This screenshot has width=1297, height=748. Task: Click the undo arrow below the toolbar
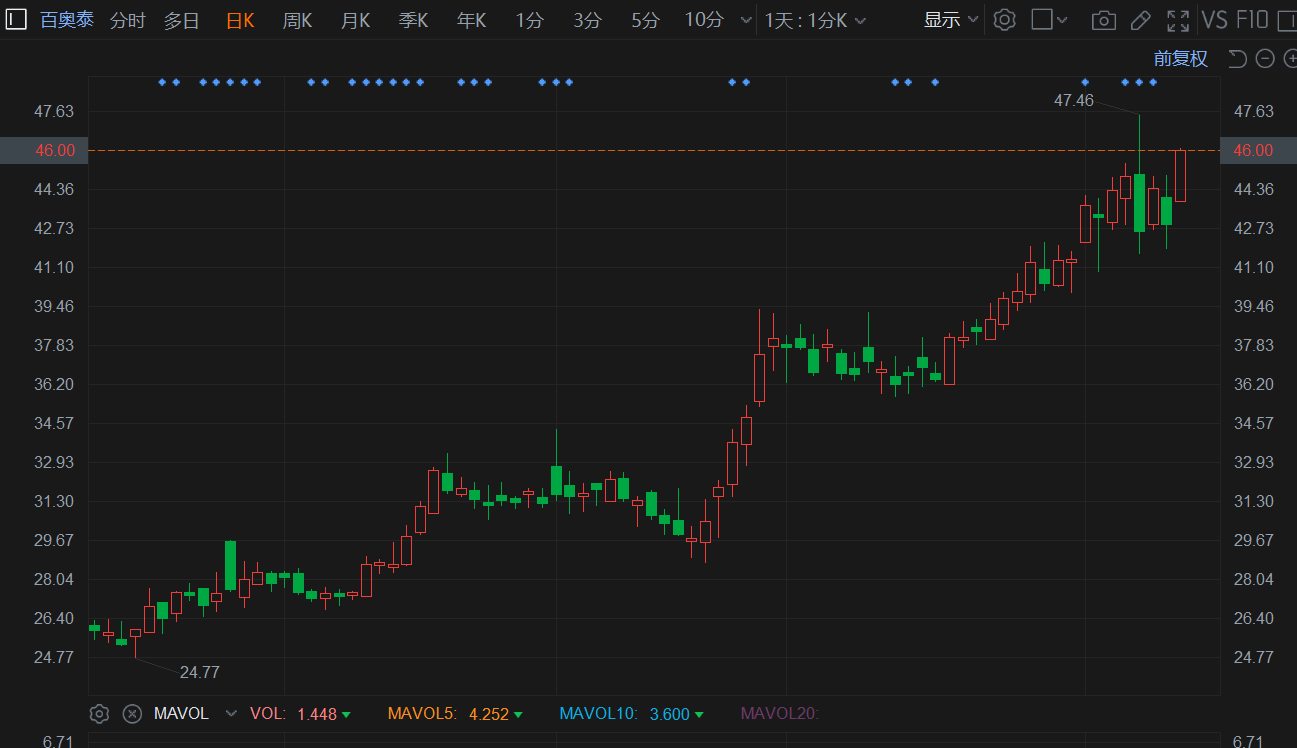(x=1237, y=59)
